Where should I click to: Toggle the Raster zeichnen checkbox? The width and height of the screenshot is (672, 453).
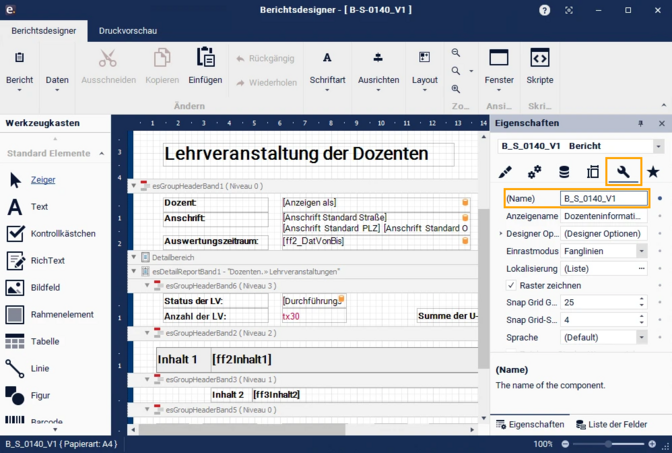coord(511,285)
